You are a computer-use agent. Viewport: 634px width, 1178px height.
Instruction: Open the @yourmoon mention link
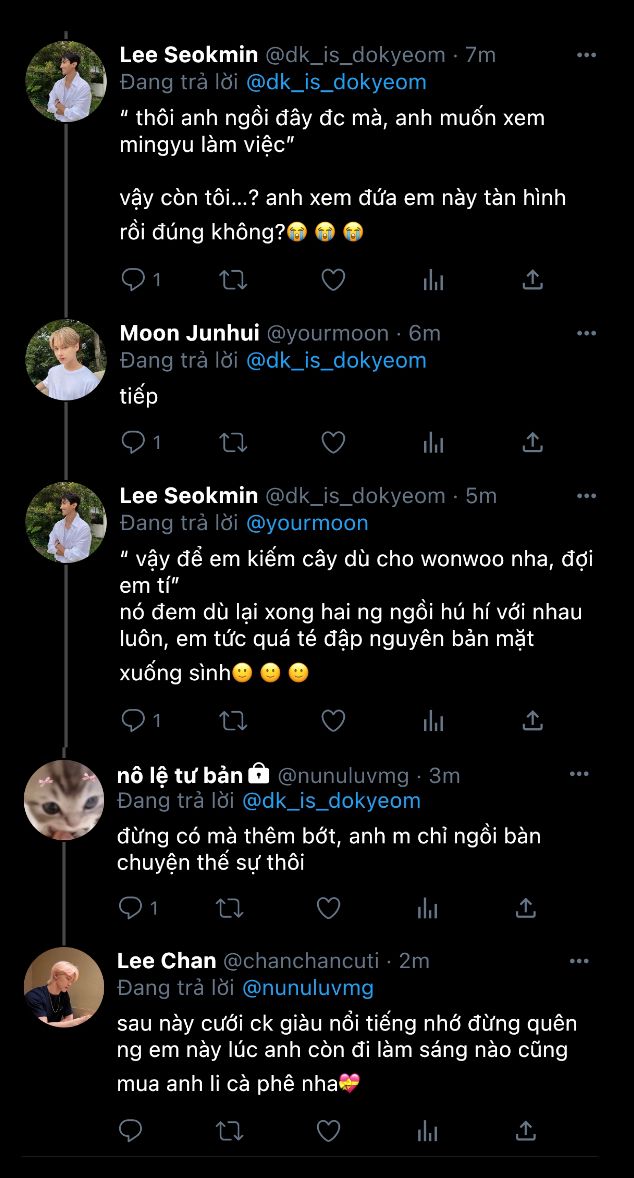[x=307, y=523]
